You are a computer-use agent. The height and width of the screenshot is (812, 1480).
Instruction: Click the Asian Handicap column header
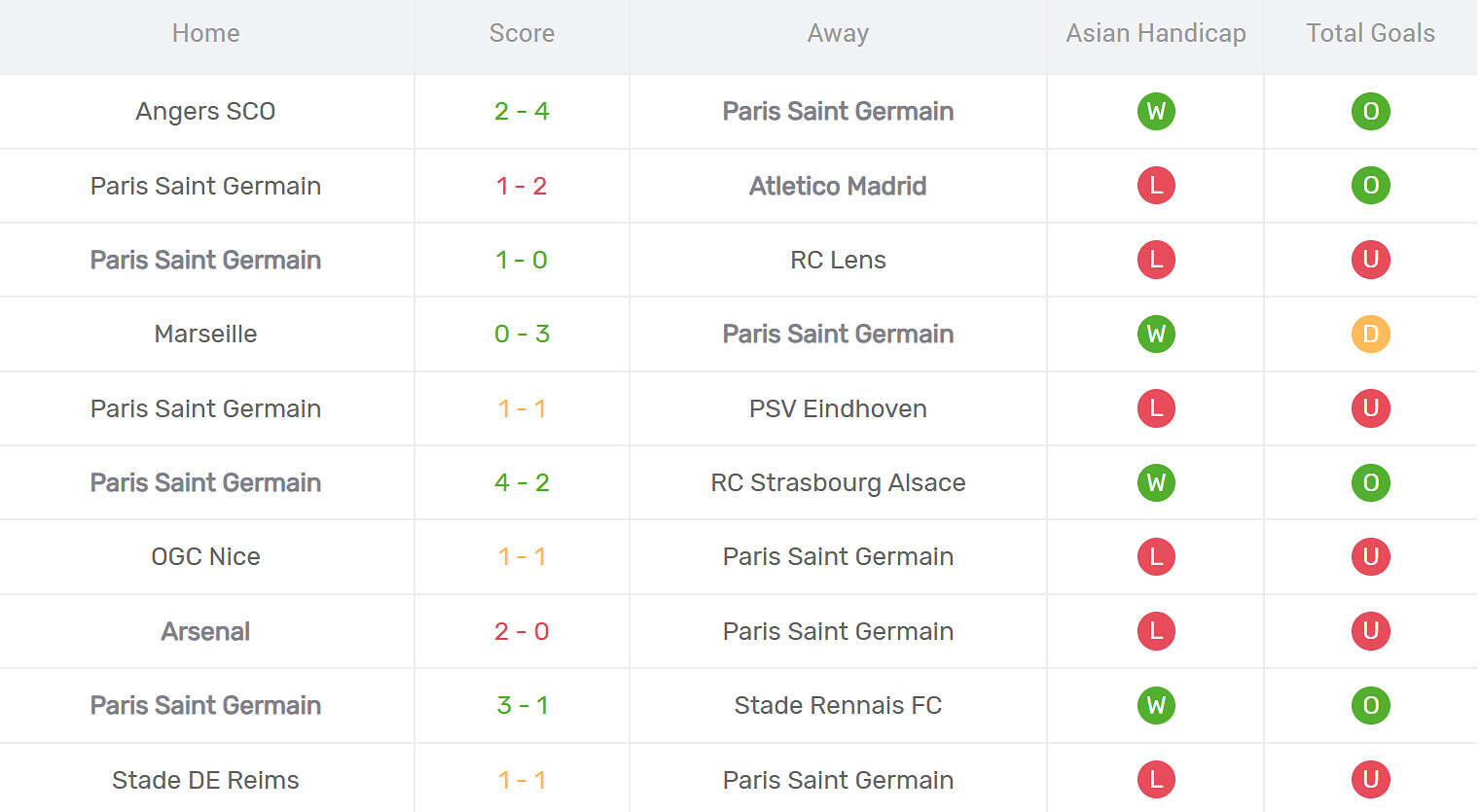[x=1155, y=33]
